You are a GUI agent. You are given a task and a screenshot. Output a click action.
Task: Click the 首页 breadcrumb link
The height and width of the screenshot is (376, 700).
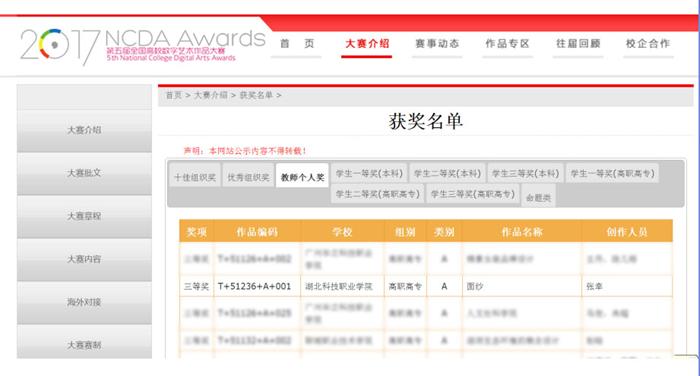[x=174, y=95]
